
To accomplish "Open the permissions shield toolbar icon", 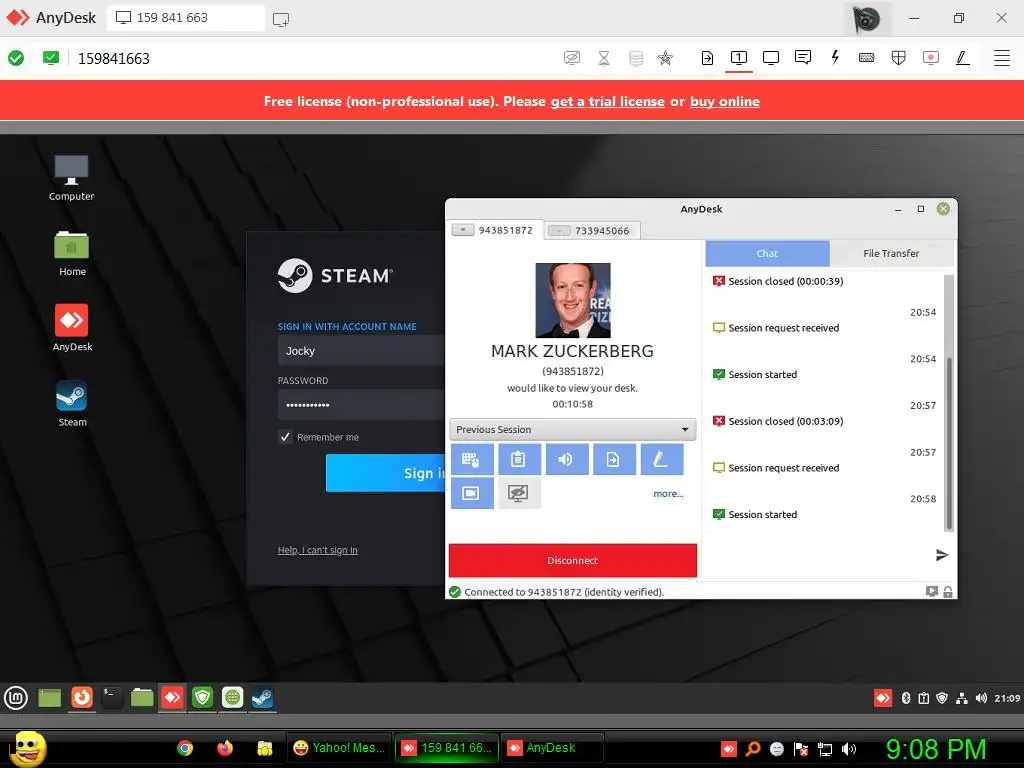I will point(899,58).
